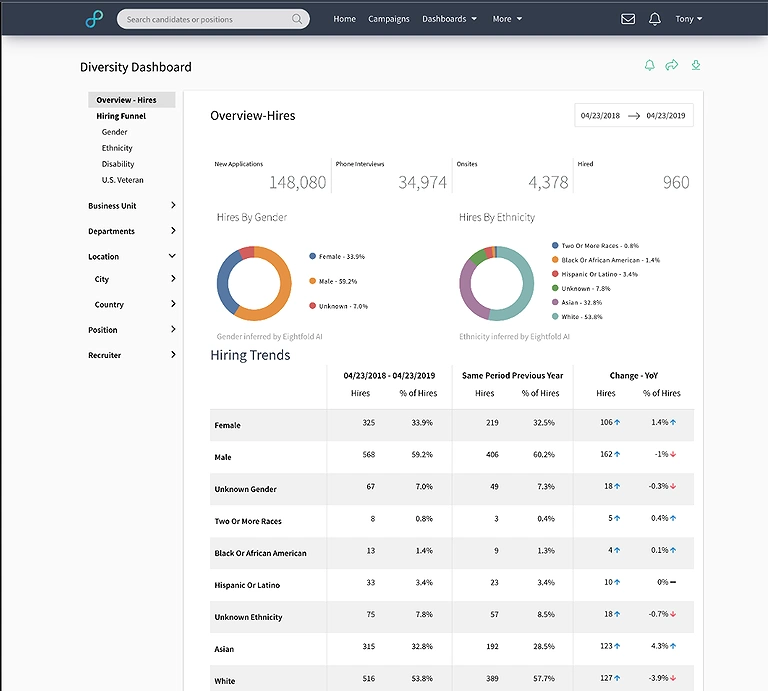Expand the Recruiter chevron
768x691 pixels.
pos(173,355)
